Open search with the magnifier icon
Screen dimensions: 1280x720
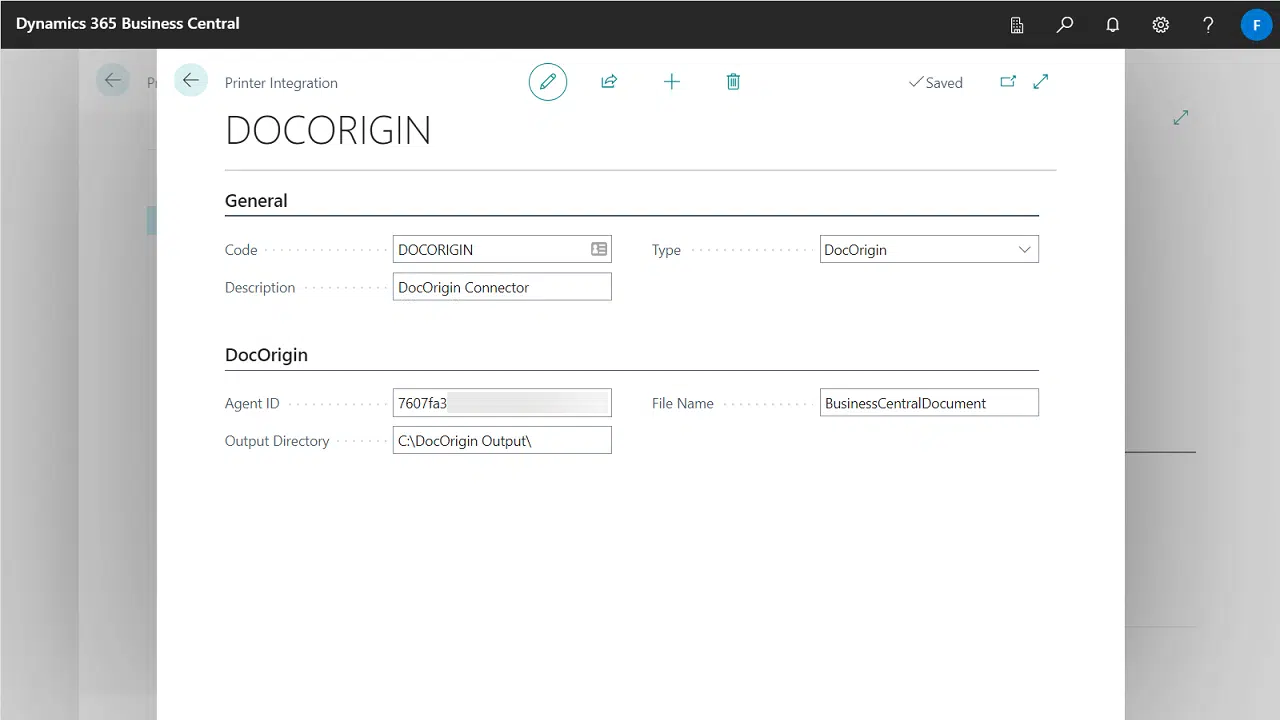(1064, 24)
